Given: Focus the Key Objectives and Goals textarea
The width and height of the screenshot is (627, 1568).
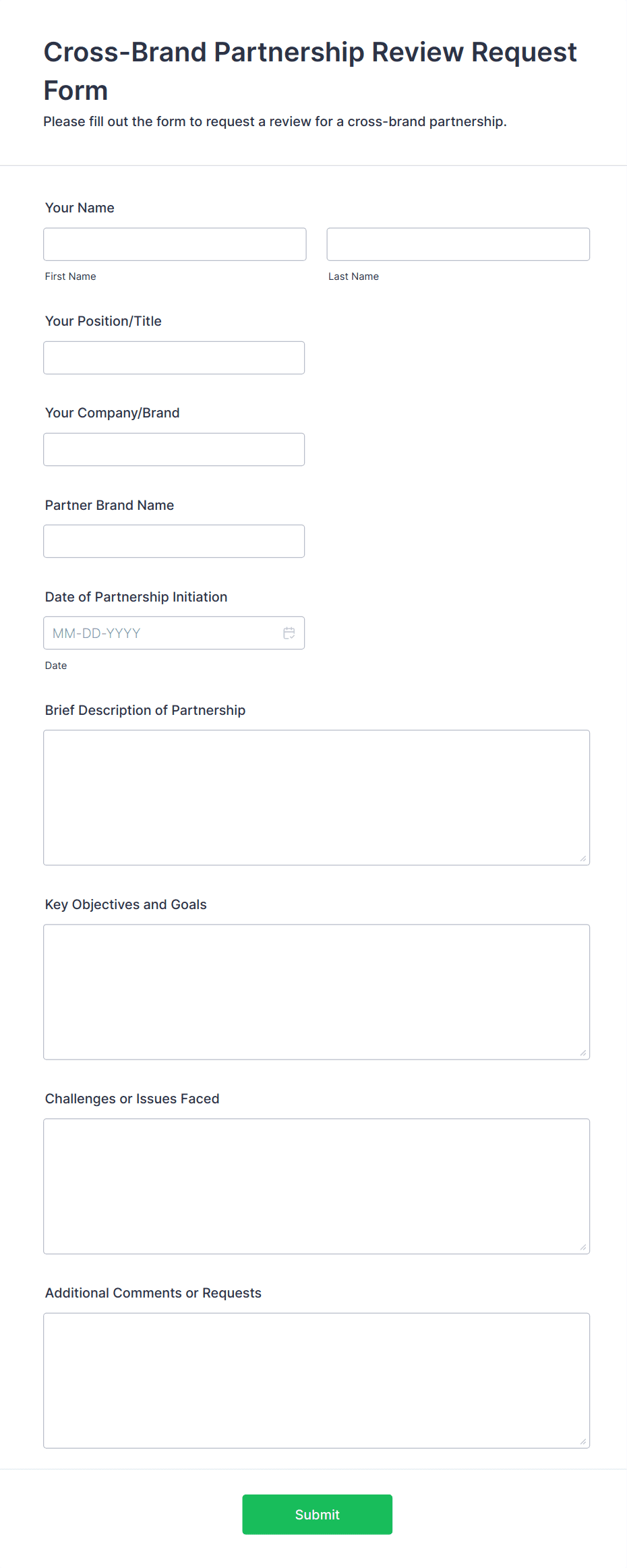Looking at the screenshot, I should (x=316, y=991).
